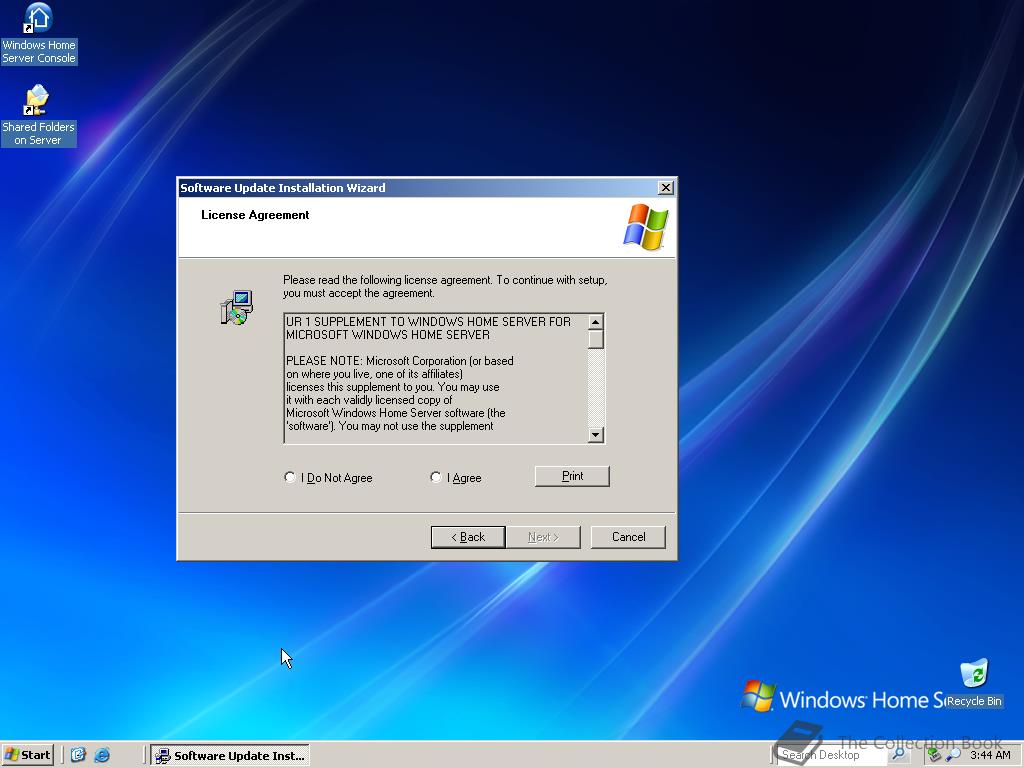The width and height of the screenshot is (1024, 768).
Task: Click the license text scroll down arrow
Action: [x=595, y=434]
